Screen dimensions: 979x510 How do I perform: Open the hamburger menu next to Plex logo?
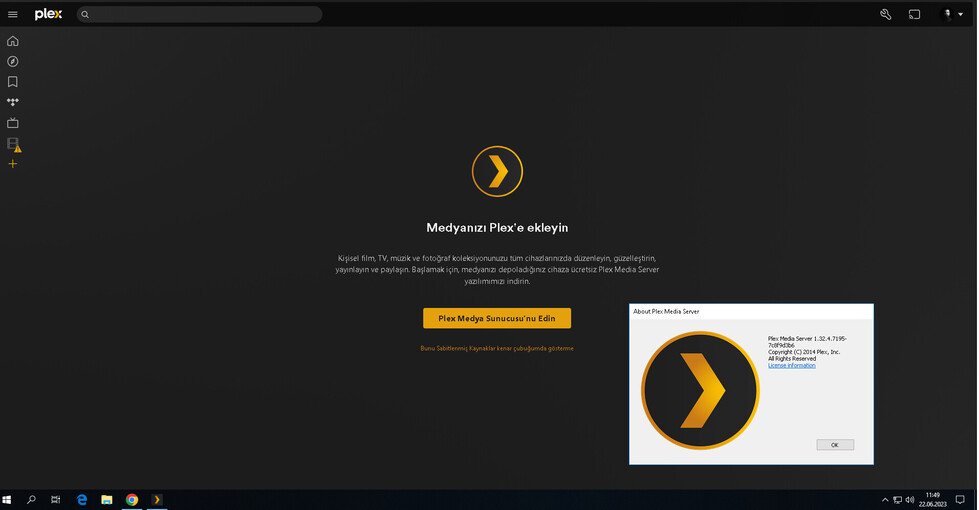point(12,14)
